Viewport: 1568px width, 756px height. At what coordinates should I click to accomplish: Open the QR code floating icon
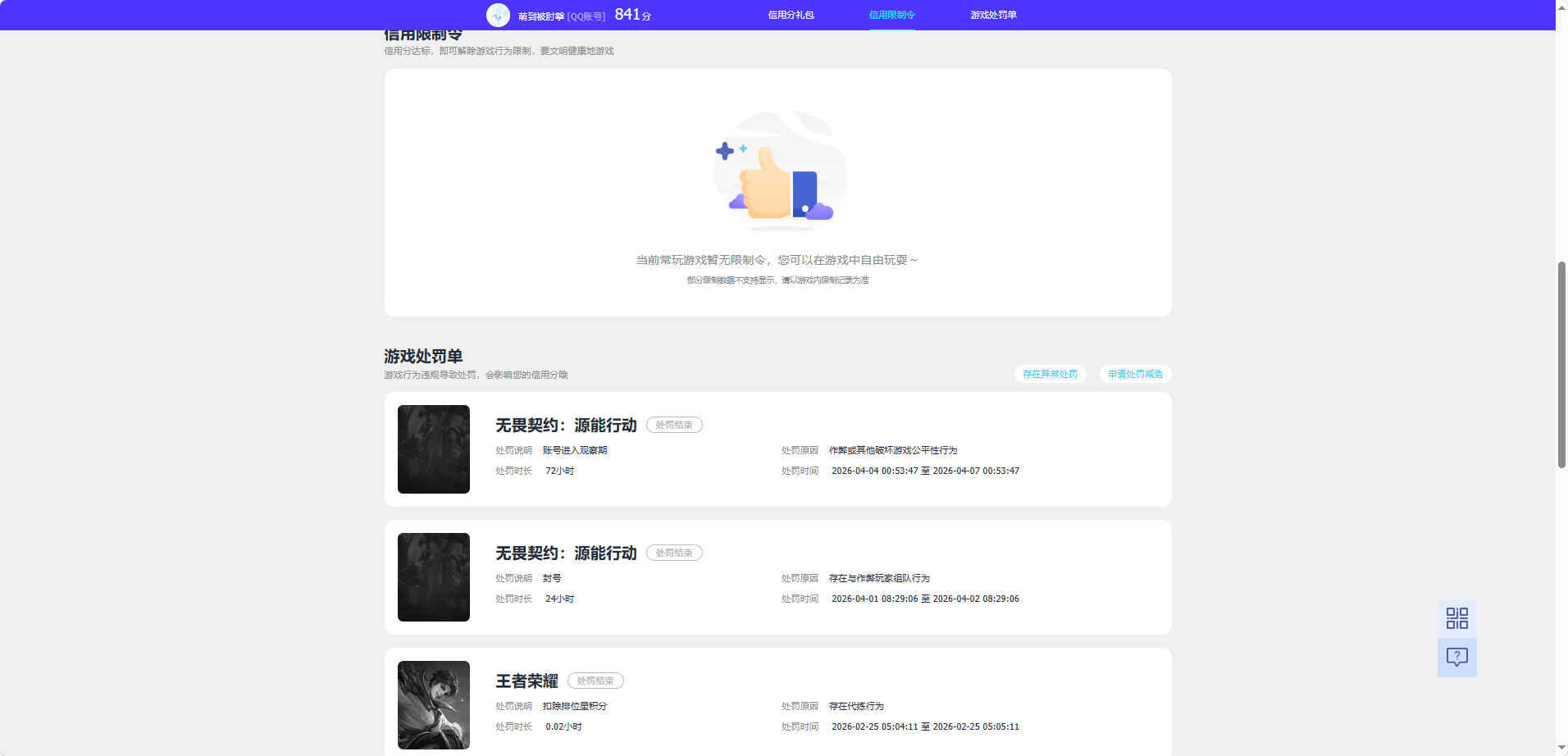[1456, 618]
